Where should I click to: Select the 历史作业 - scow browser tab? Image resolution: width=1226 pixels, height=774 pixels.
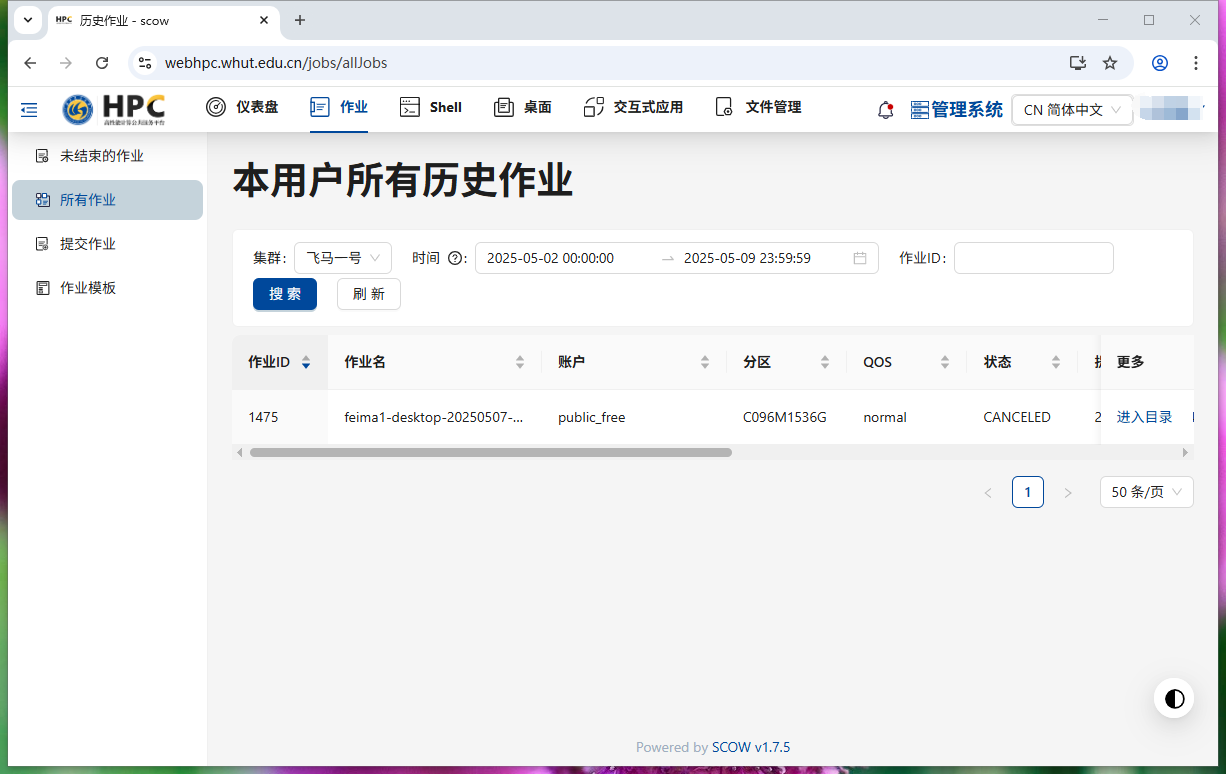coord(163,20)
